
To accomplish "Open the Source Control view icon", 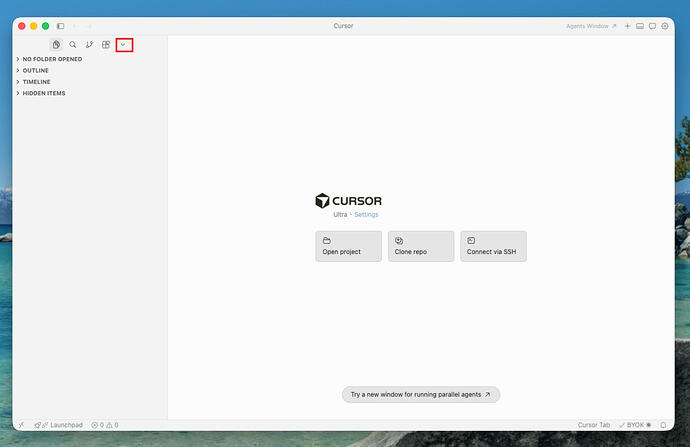I will click(x=89, y=44).
